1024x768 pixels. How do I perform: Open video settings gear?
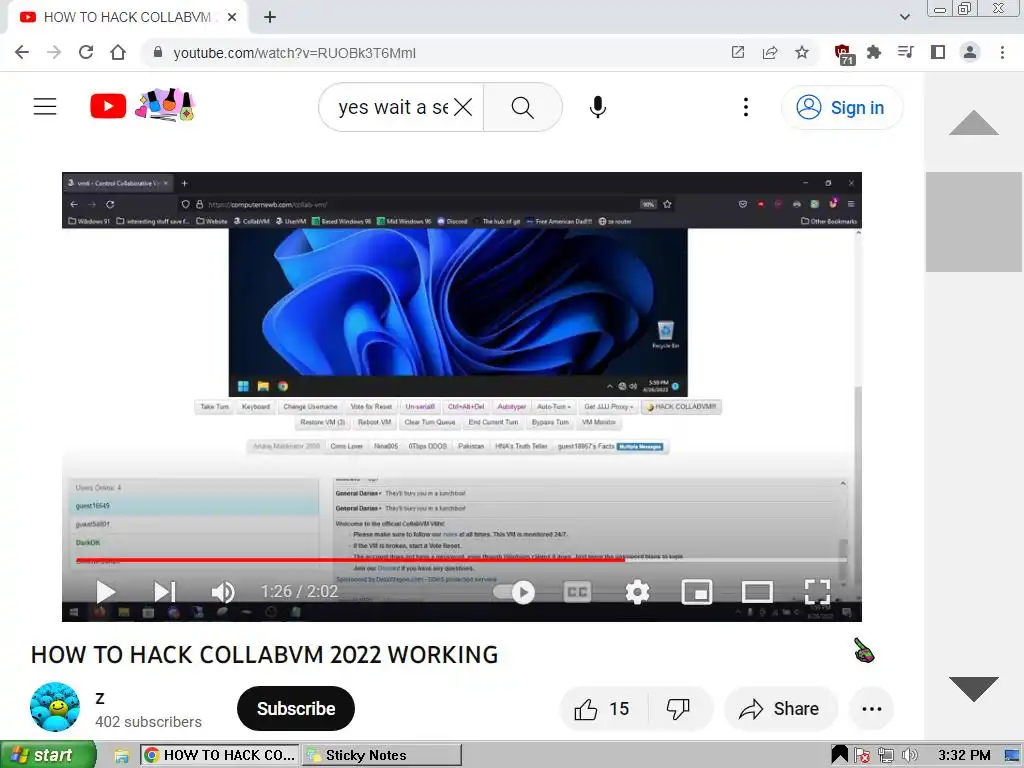point(637,592)
